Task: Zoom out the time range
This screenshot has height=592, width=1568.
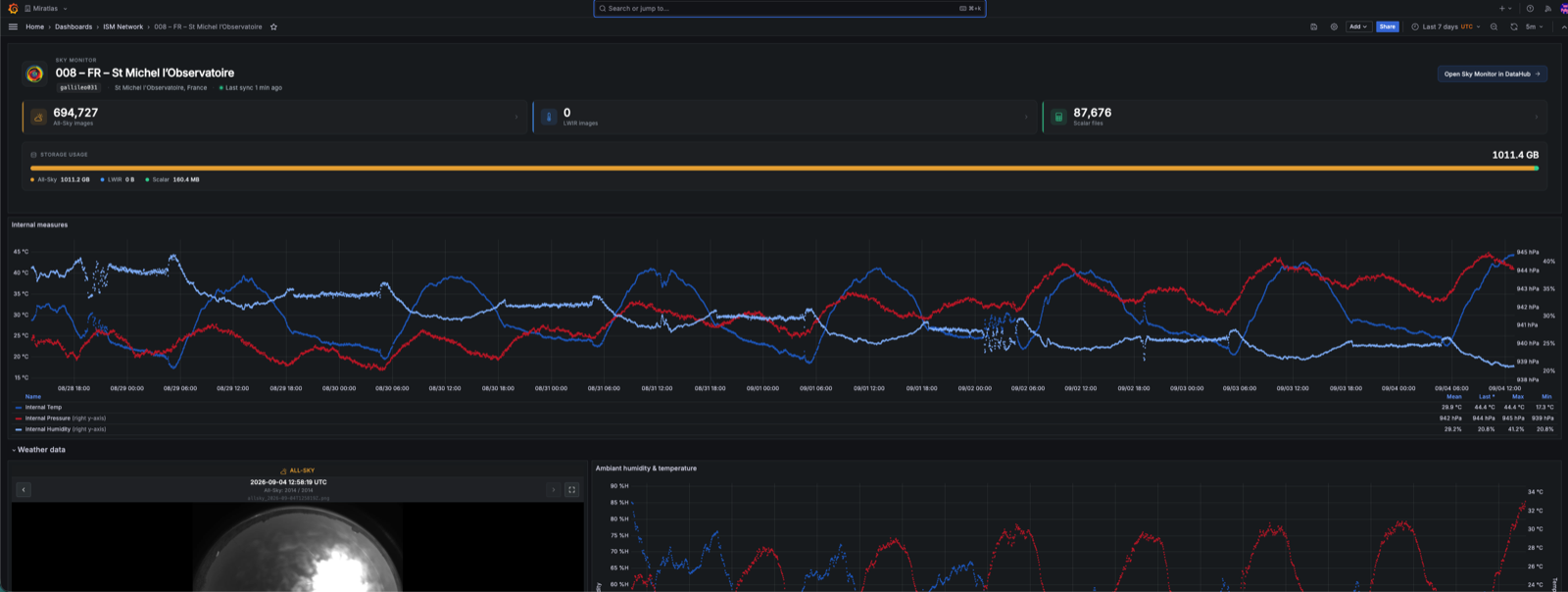Action: 1494,26
